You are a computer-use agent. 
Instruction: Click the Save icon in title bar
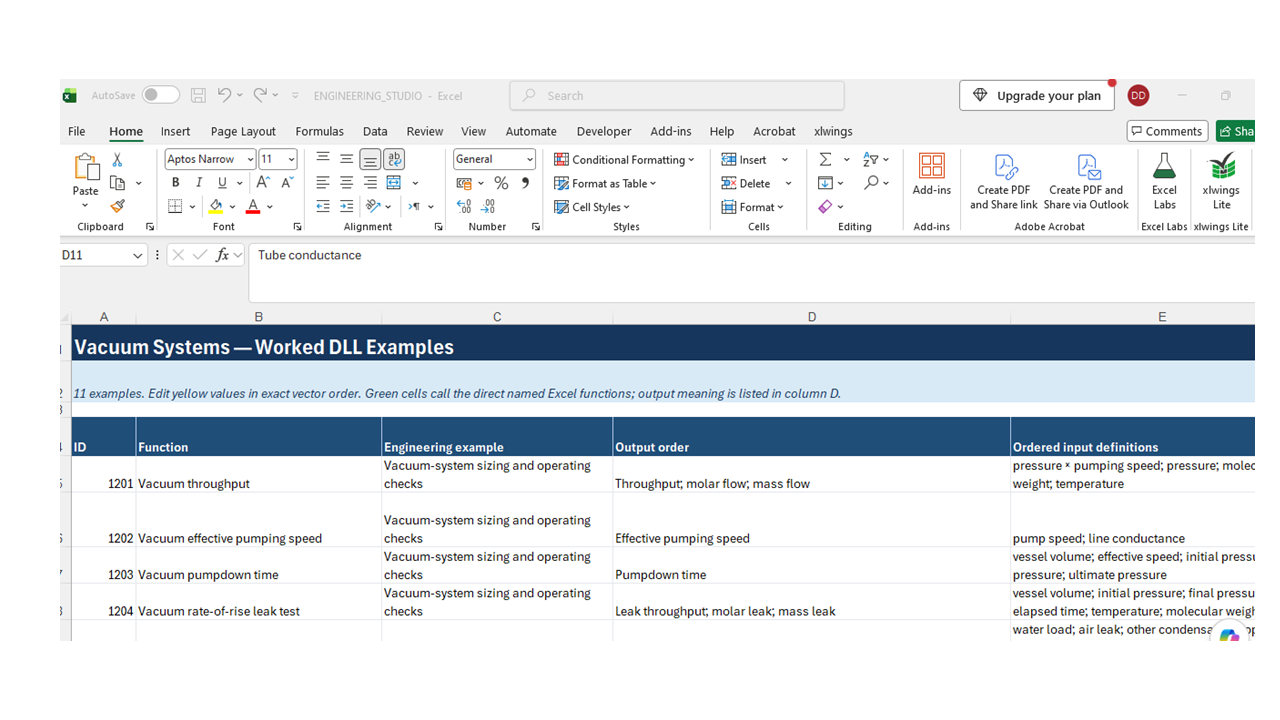198,95
